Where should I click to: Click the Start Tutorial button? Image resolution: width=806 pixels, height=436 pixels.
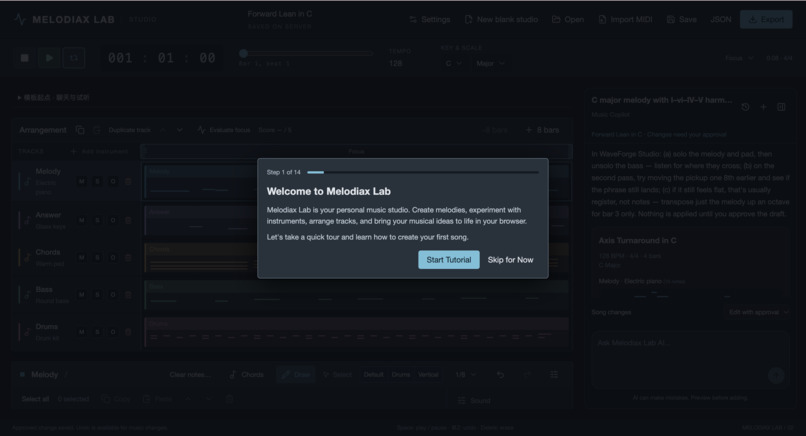click(x=448, y=260)
